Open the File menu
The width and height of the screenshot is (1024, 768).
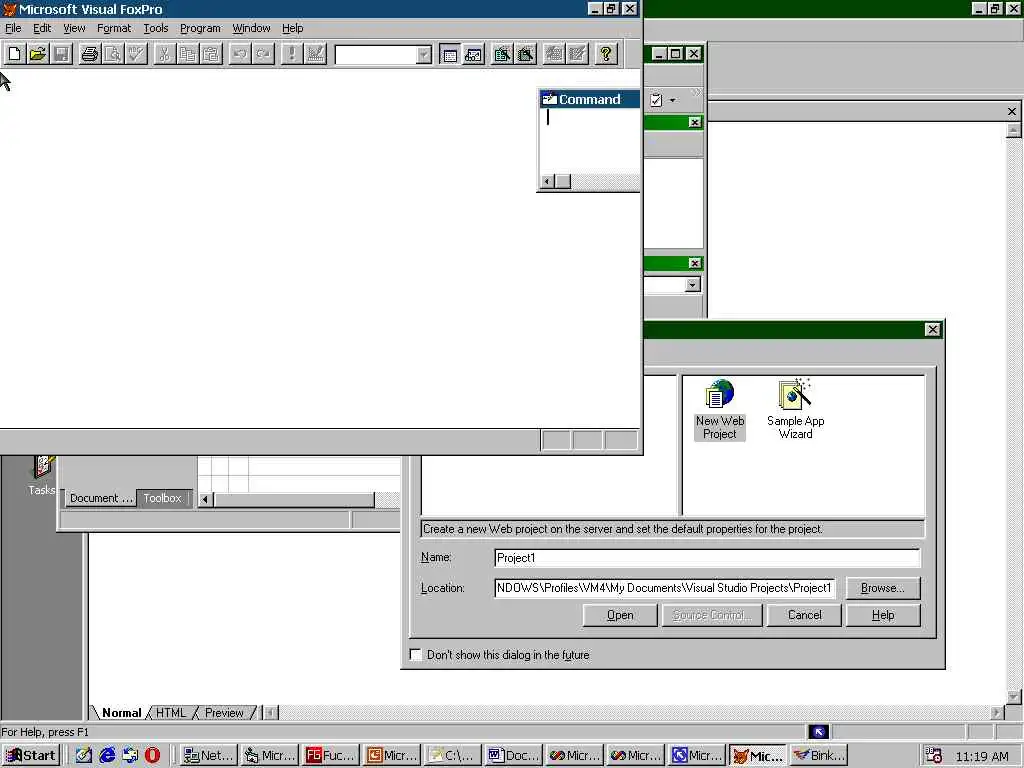(x=13, y=28)
